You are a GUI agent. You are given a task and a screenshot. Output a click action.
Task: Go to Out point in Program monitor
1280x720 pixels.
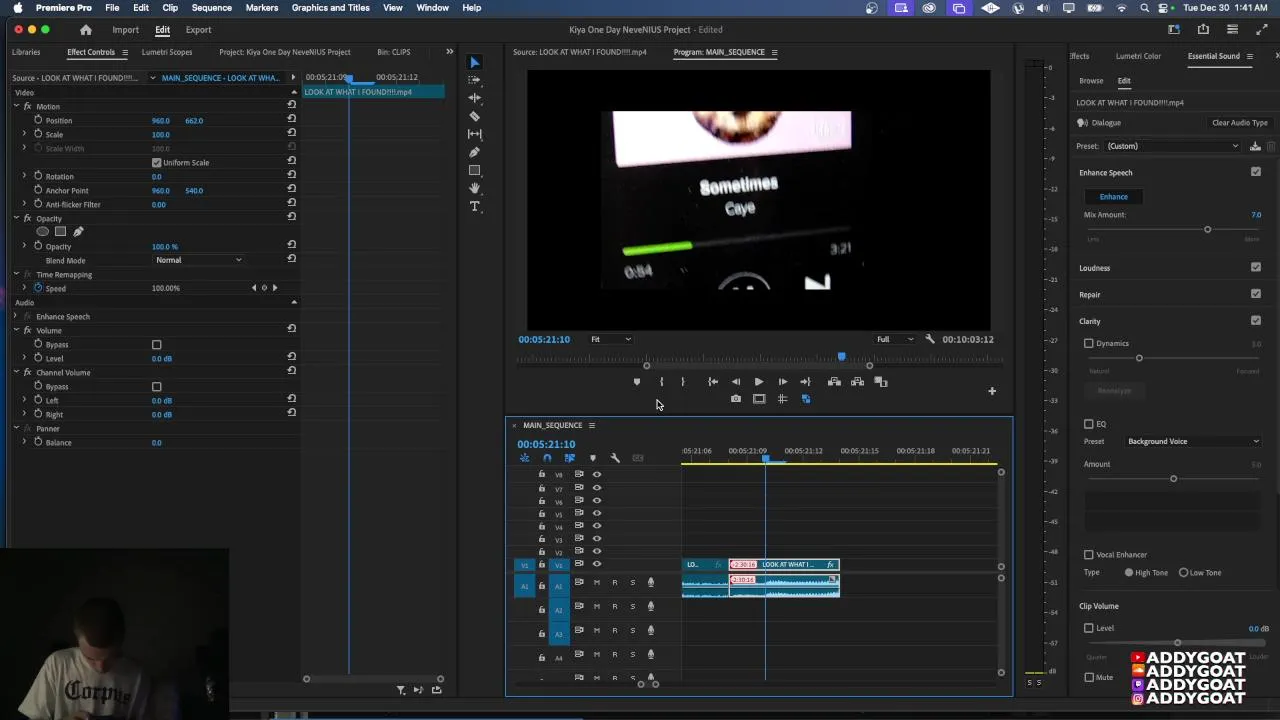point(805,382)
